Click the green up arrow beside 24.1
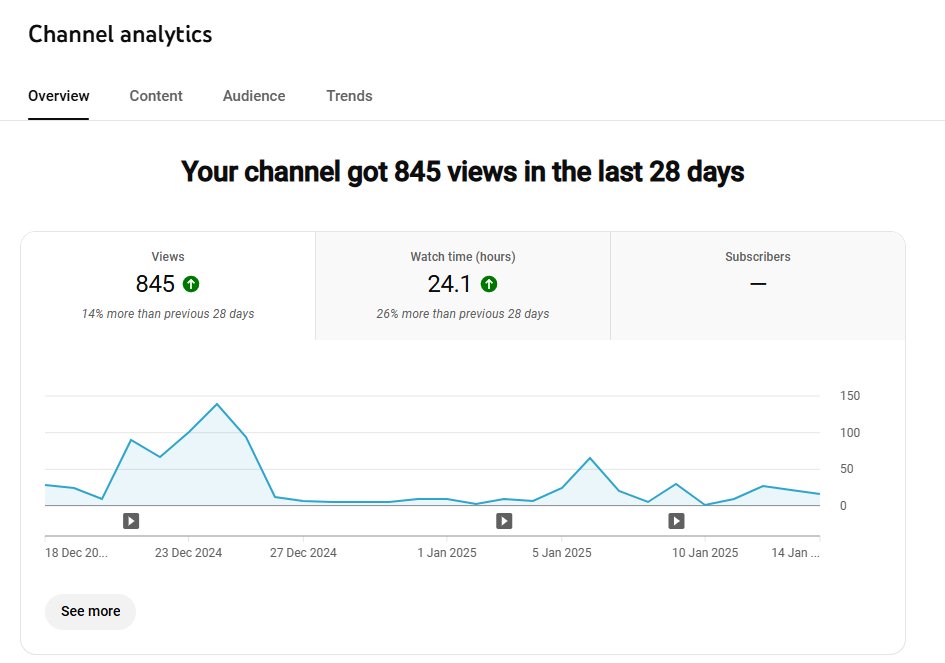This screenshot has width=945, height=663. [489, 284]
